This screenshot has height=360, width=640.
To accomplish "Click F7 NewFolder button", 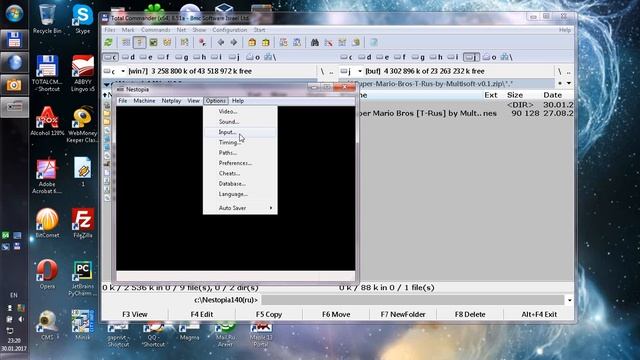I will tap(403, 314).
